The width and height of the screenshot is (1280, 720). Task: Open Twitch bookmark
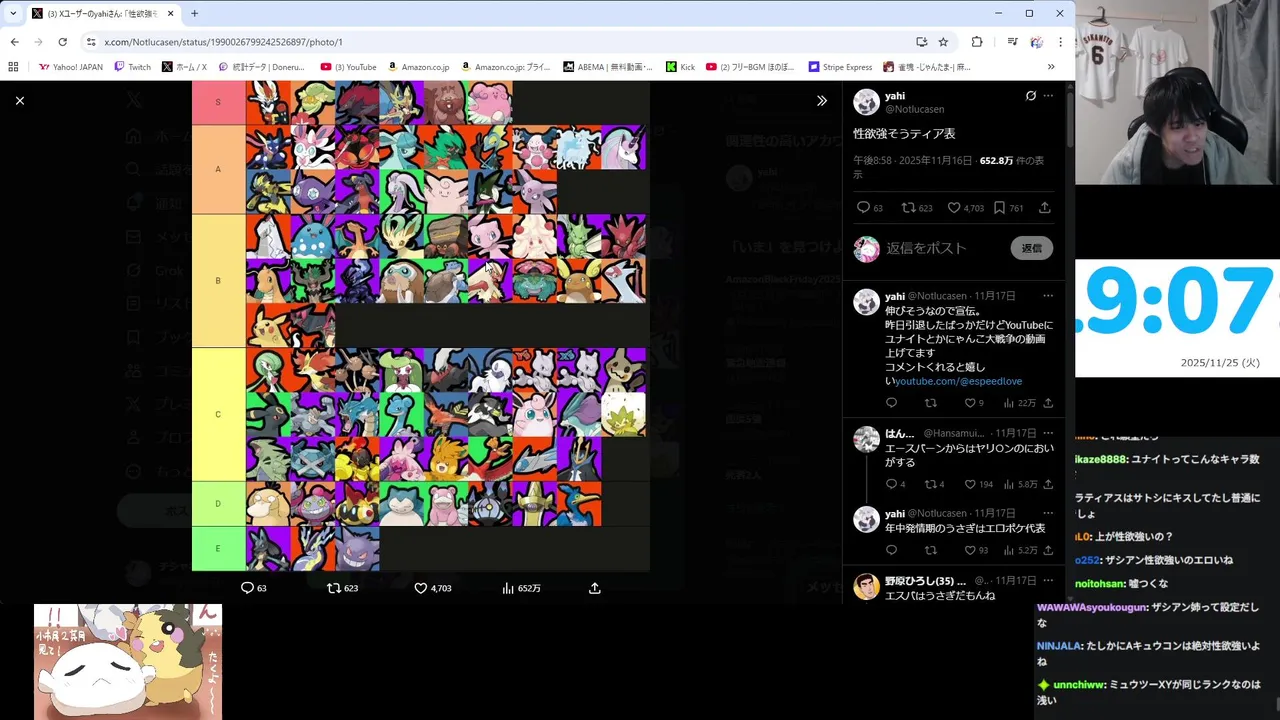pyautogui.click(x=132, y=67)
